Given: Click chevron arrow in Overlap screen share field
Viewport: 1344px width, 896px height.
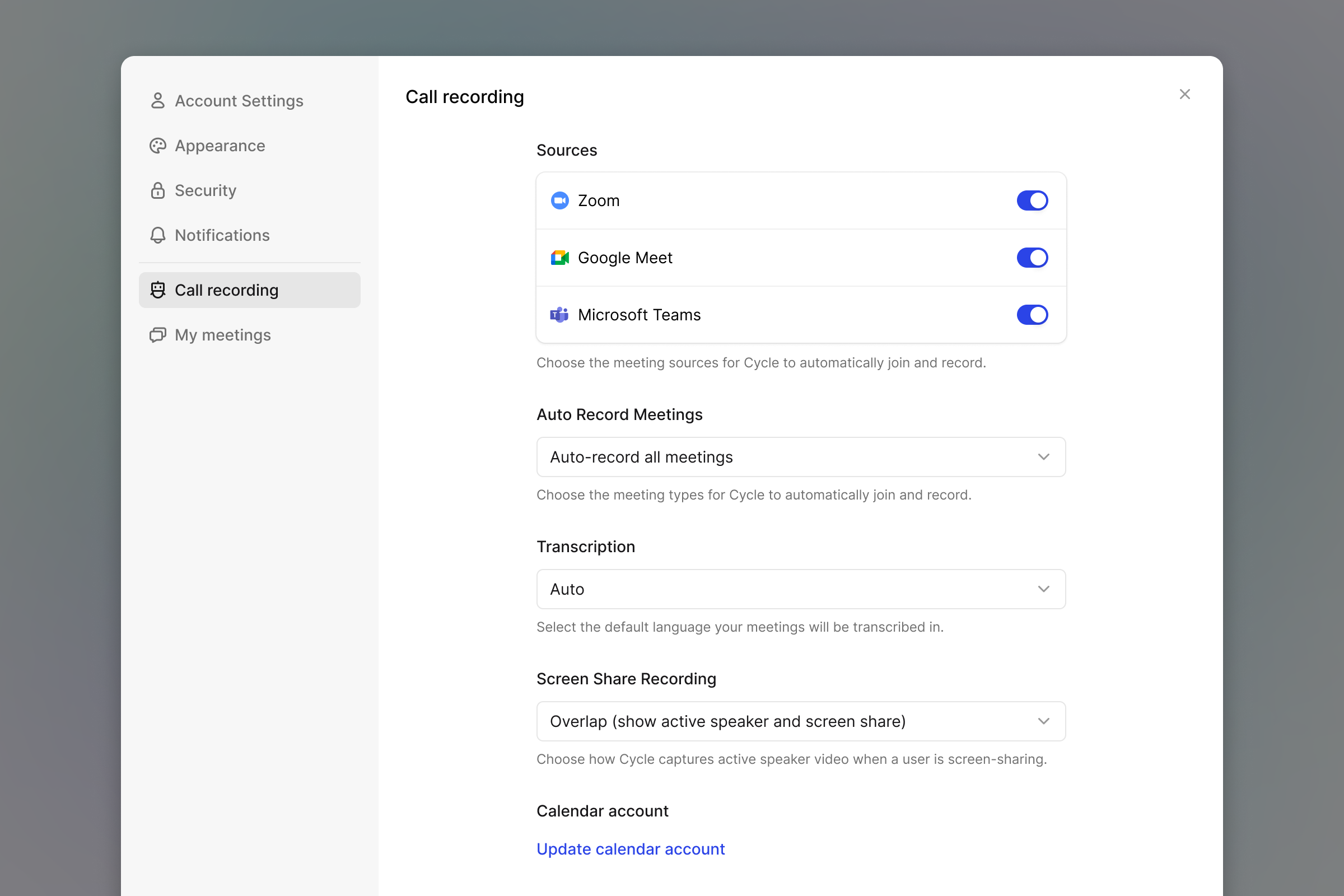Looking at the screenshot, I should click(1043, 721).
